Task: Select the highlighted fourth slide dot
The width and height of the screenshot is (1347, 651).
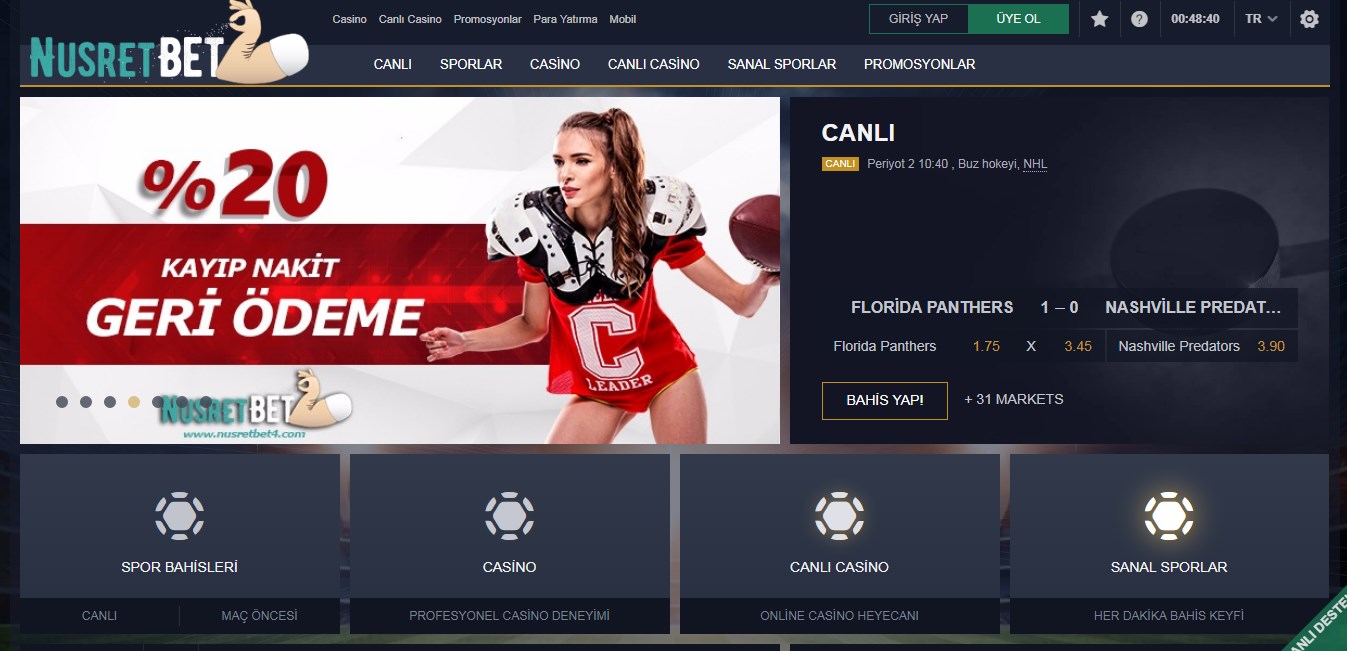Action: coord(134,402)
